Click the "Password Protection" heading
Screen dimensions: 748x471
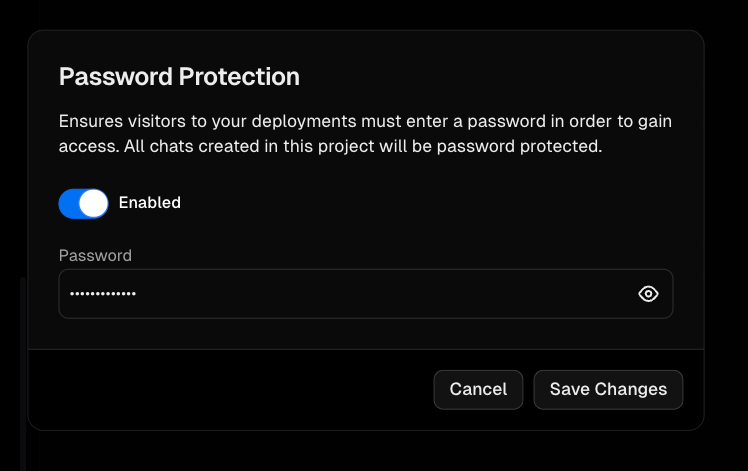click(179, 76)
